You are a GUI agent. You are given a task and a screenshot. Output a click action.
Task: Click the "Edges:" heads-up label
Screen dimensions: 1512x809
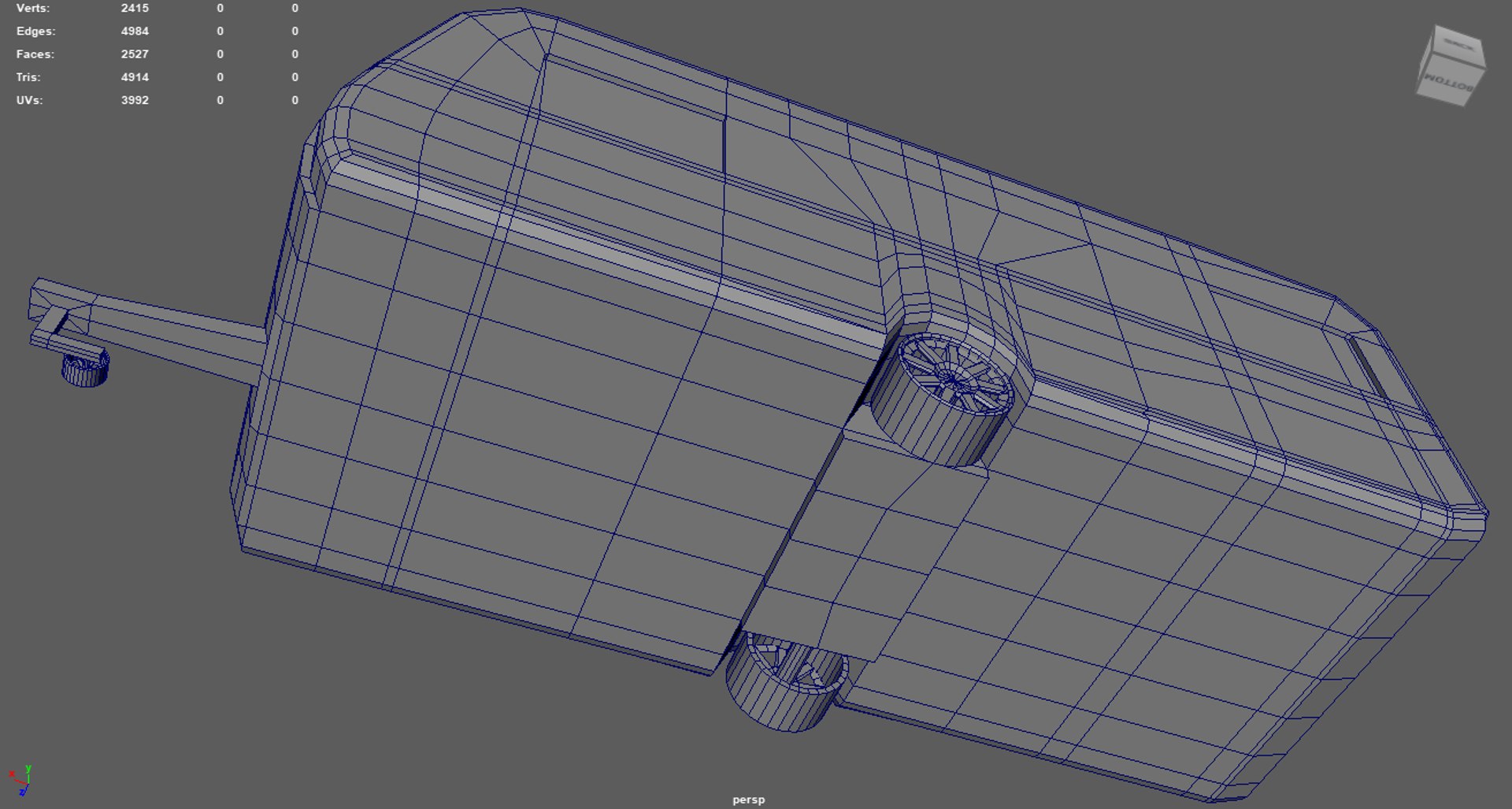pos(35,31)
